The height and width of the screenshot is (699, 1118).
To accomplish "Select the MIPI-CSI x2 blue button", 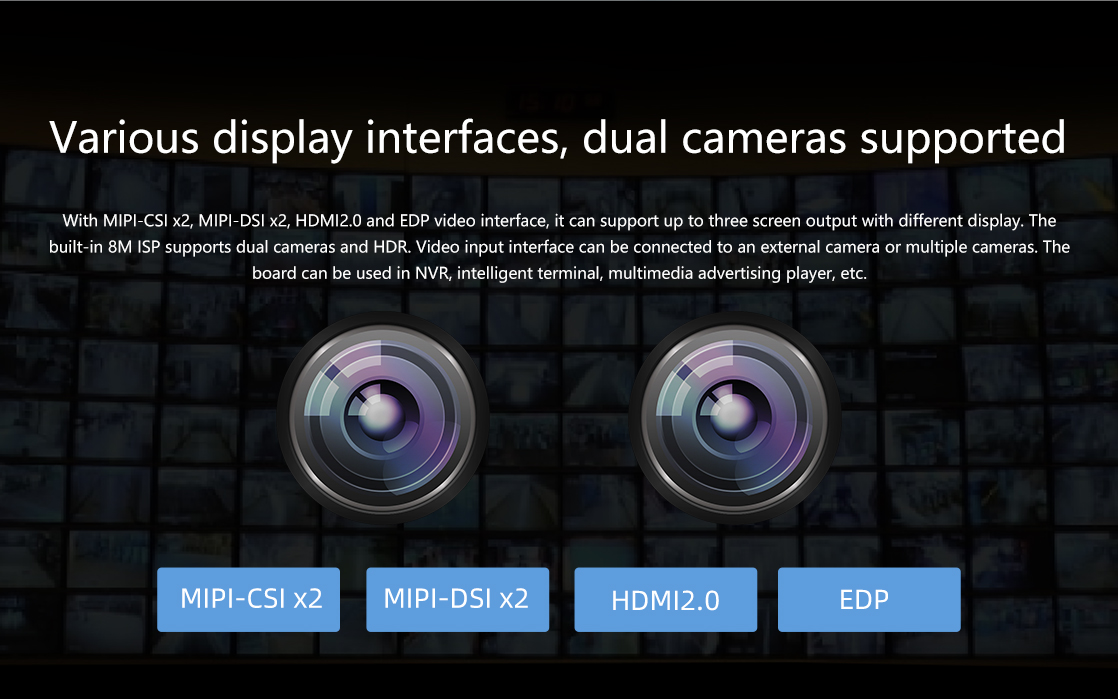I will tap(248, 599).
